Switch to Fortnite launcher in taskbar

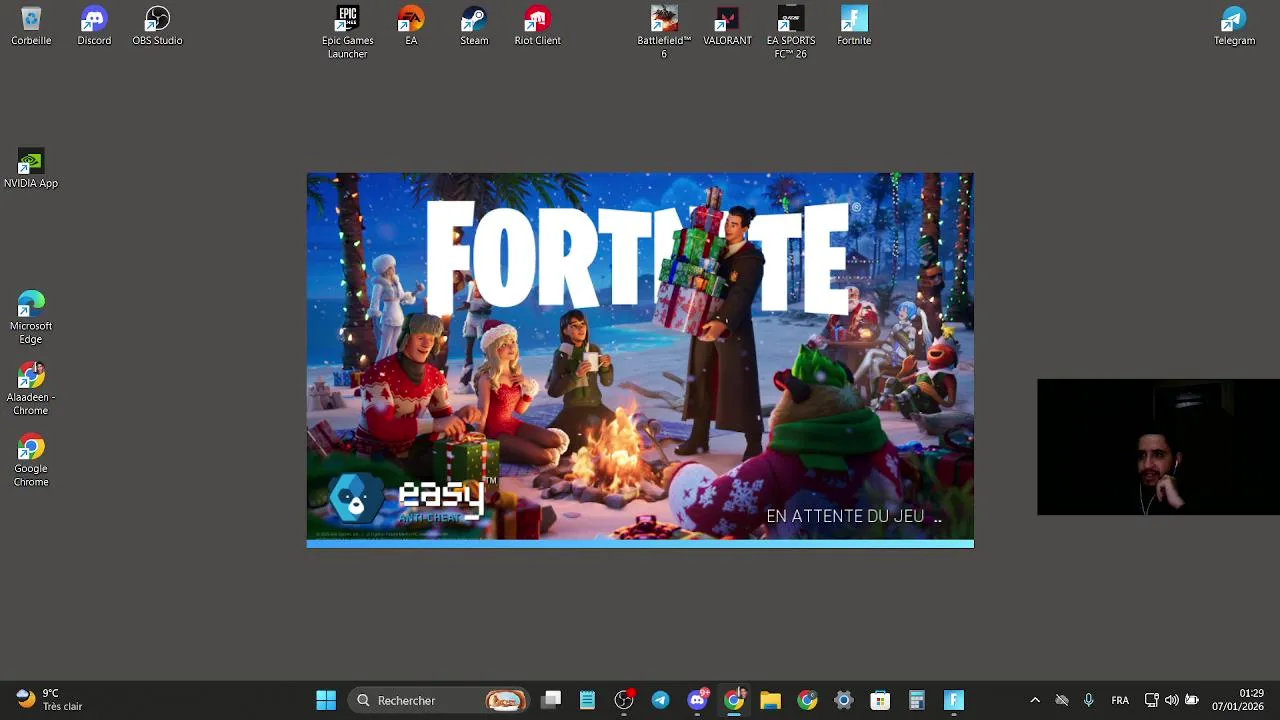pos(954,700)
